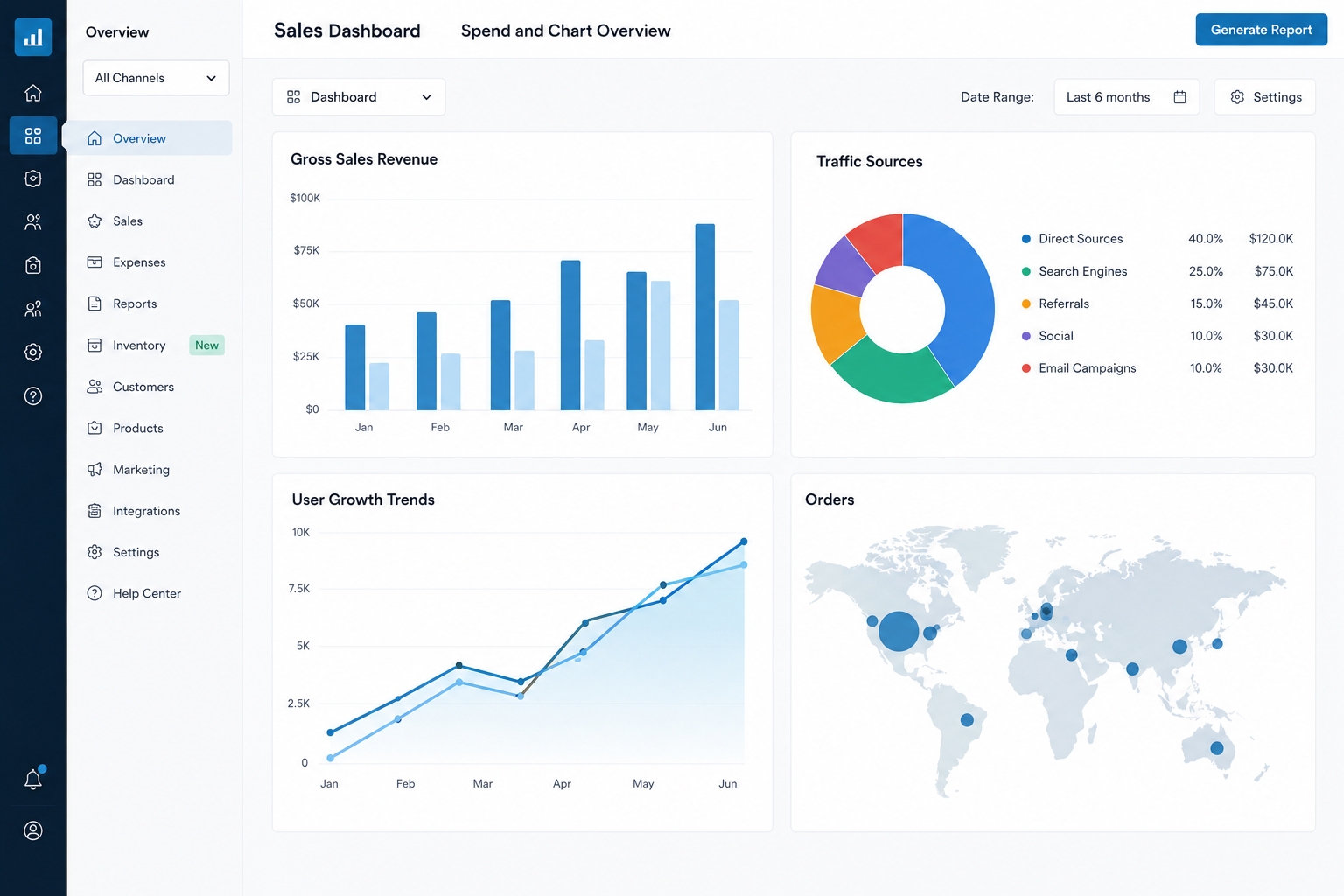The image size is (1344, 896).
Task: Click the $120.0K Direct Sources value
Action: (1270, 239)
